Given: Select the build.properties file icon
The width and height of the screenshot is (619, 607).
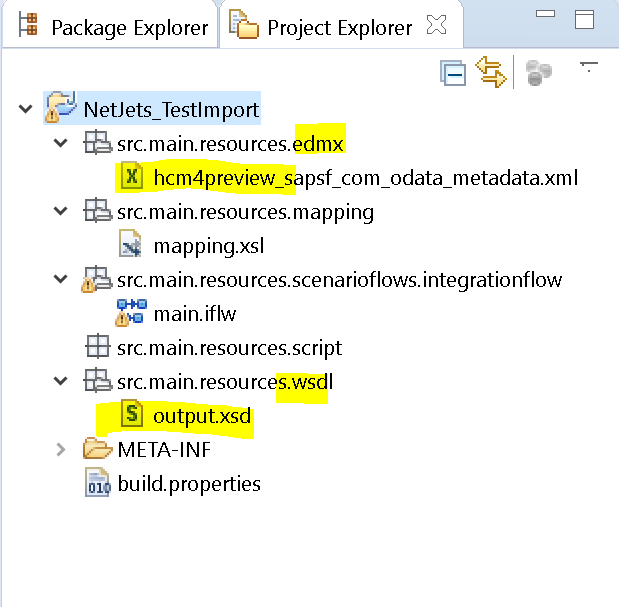Looking at the screenshot, I should tap(98, 483).
